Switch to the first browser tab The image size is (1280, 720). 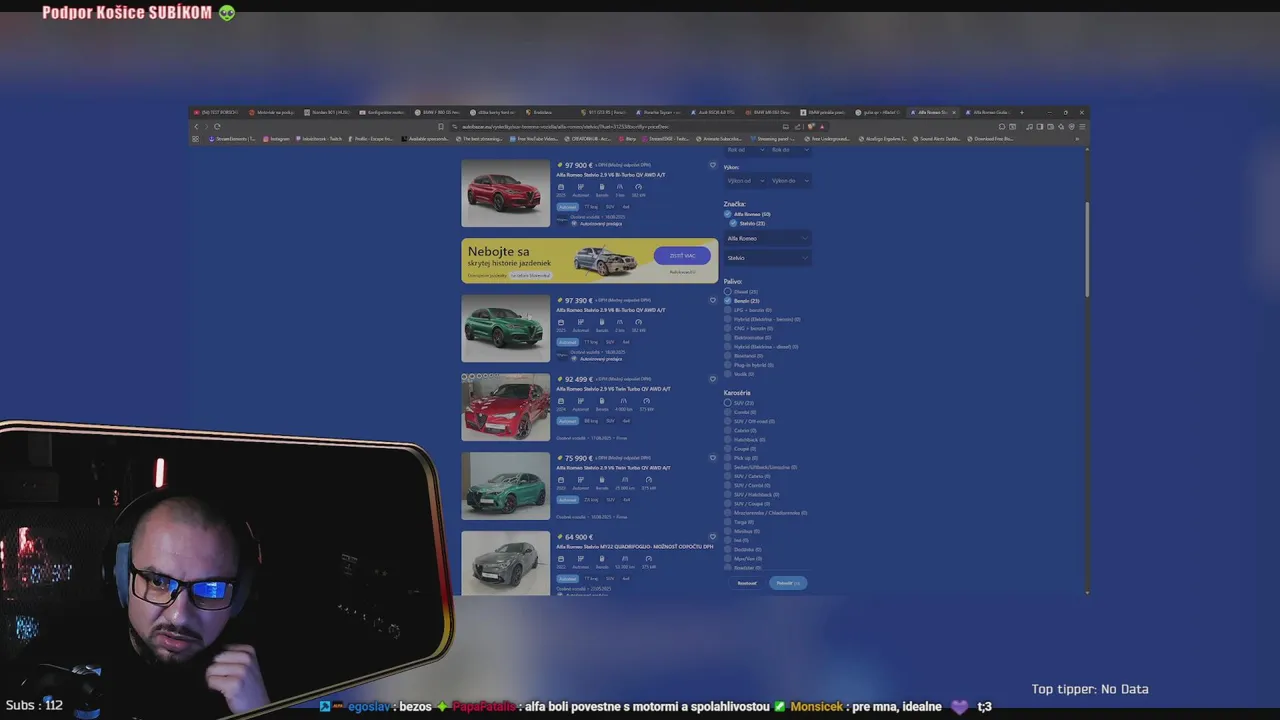click(217, 112)
